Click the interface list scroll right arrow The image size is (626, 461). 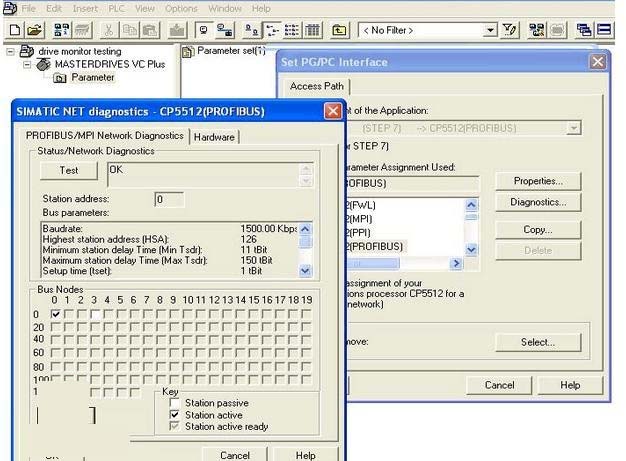click(x=456, y=263)
